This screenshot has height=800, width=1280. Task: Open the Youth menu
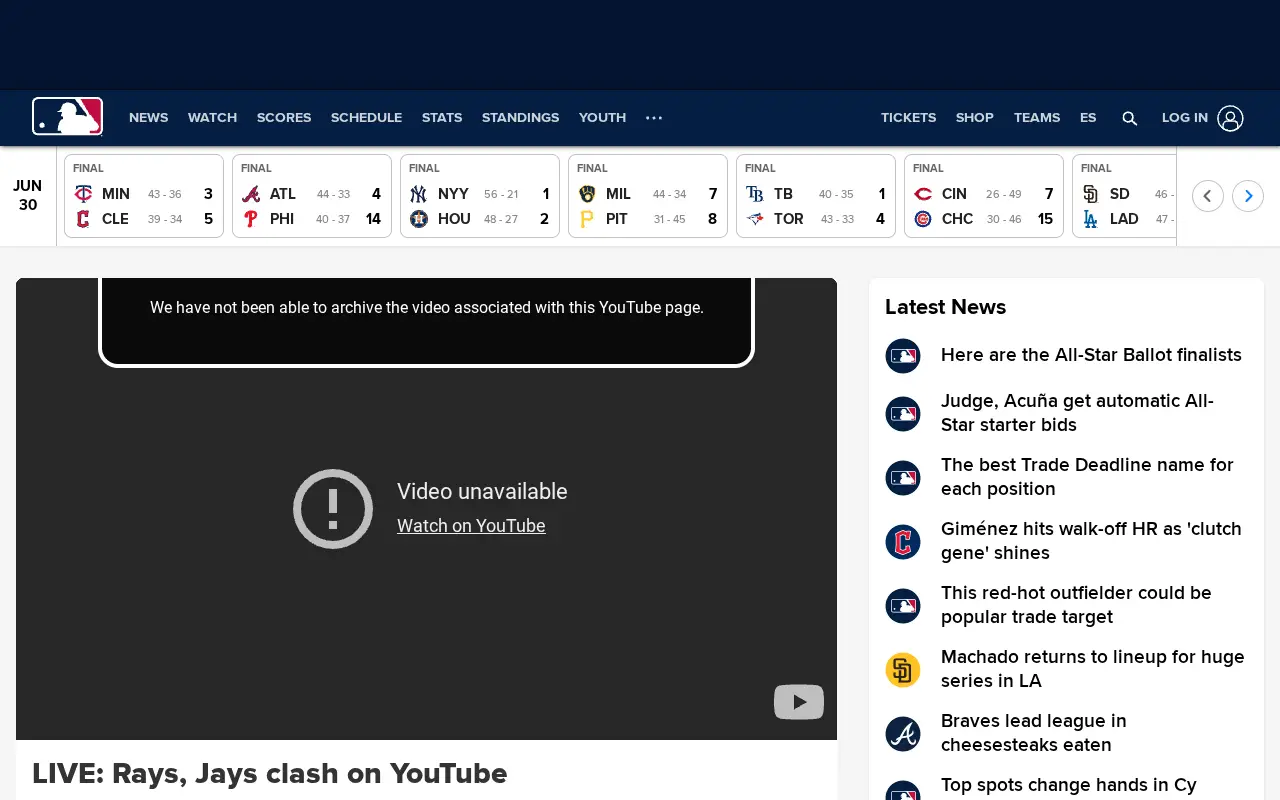(602, 118)
